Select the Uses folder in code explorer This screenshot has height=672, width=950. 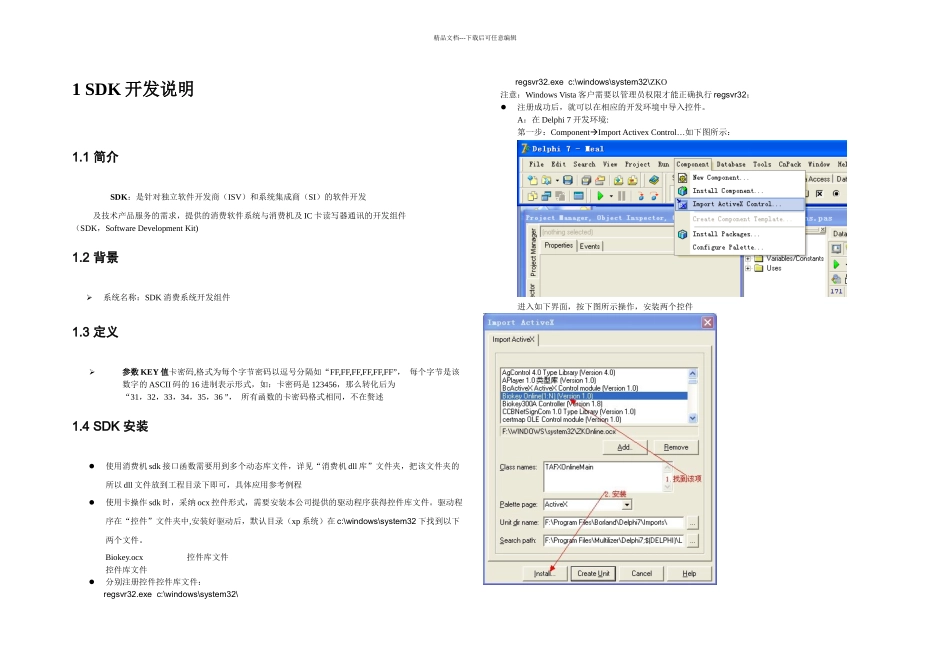(768, 268)
